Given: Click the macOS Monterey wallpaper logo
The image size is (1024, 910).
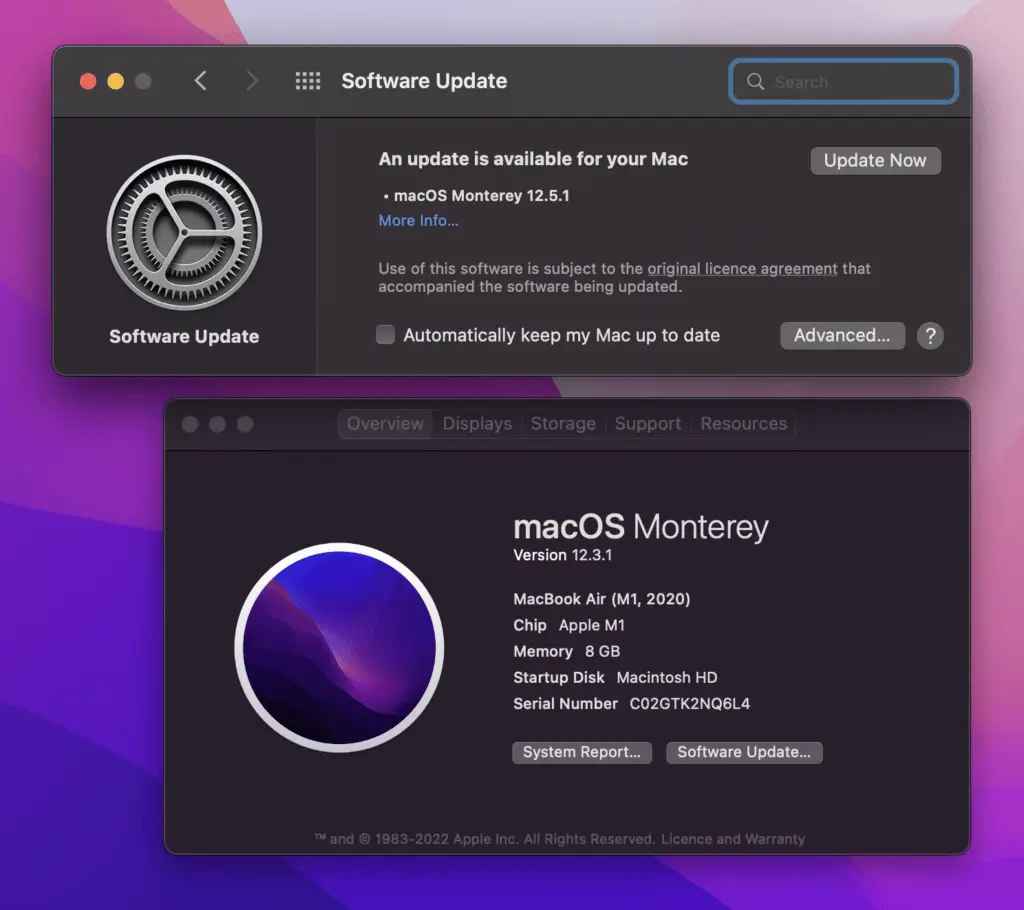Looking at the screenshot, I should (339, 647).
